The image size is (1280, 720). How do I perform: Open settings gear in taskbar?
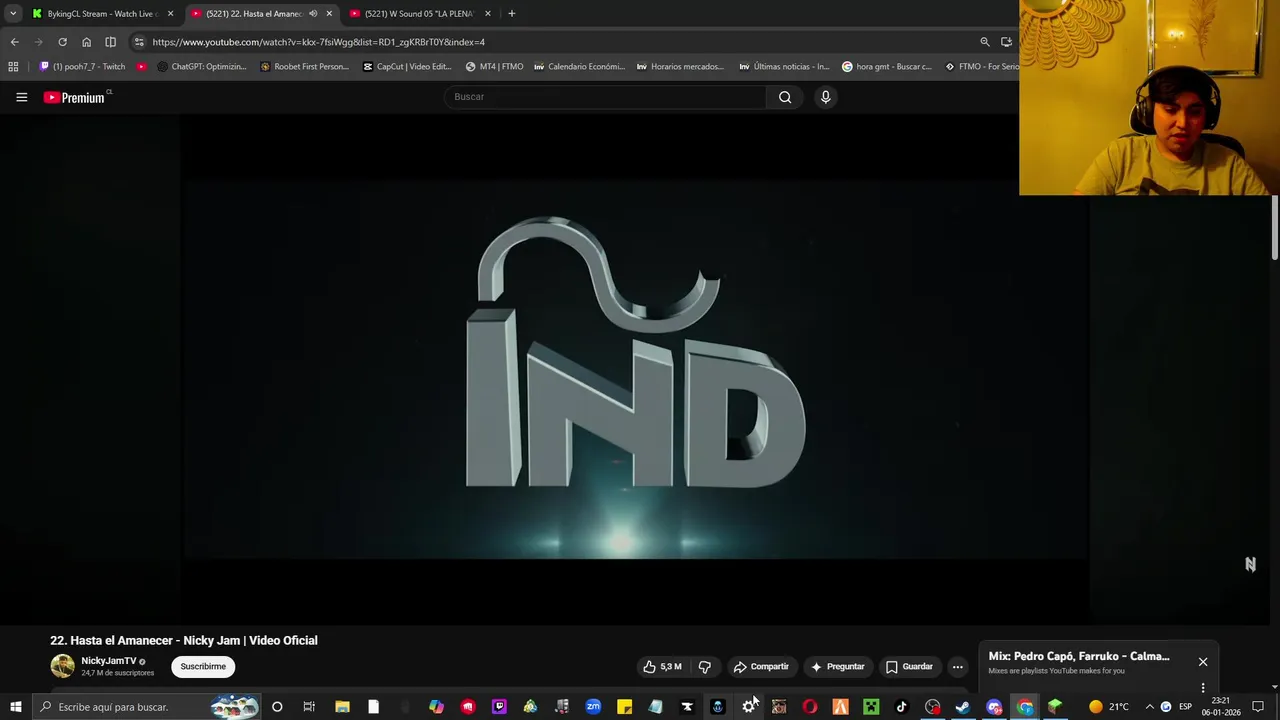(748, 707)
